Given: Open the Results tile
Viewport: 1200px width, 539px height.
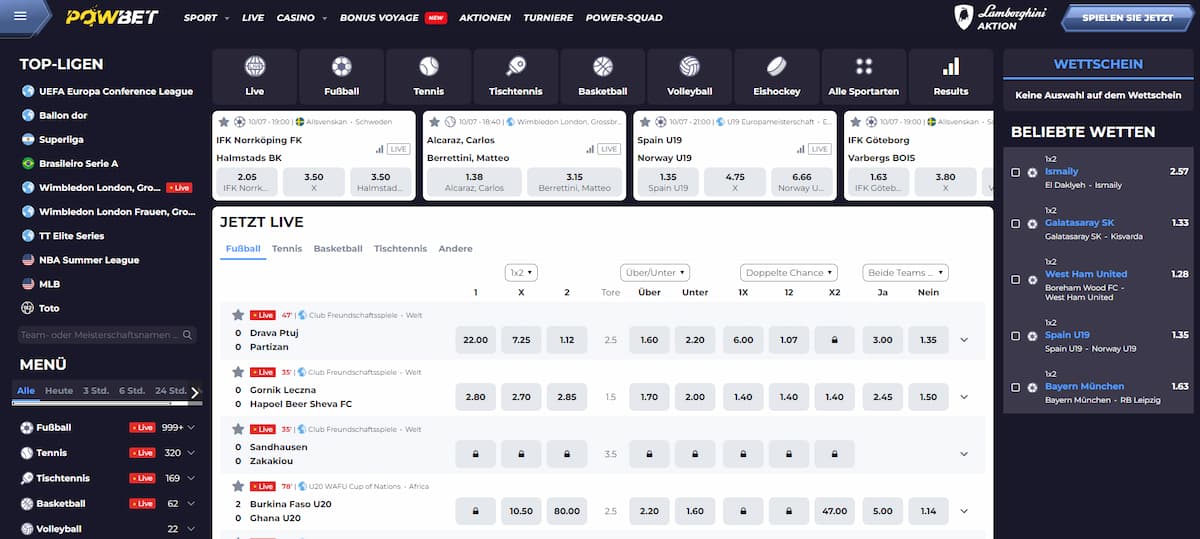Looking at the screenshot, I should pos(951,77).
